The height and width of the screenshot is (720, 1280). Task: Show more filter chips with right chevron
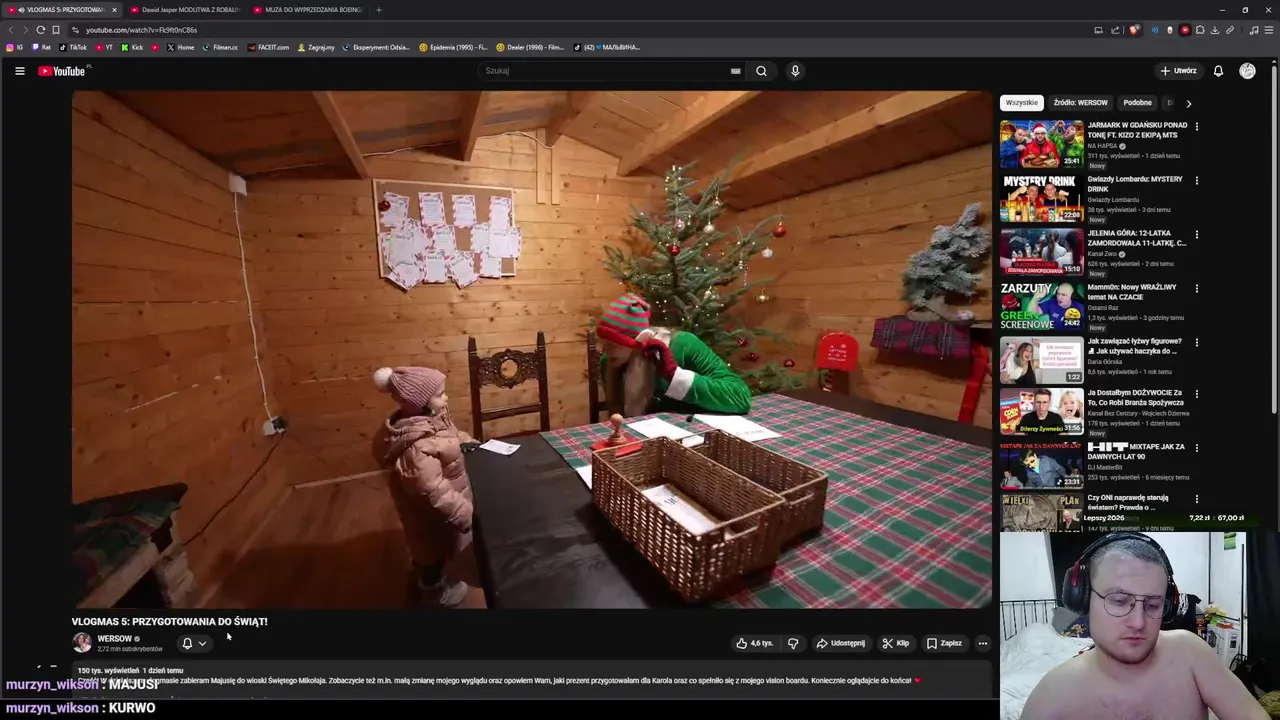[x=1188, y=103]
